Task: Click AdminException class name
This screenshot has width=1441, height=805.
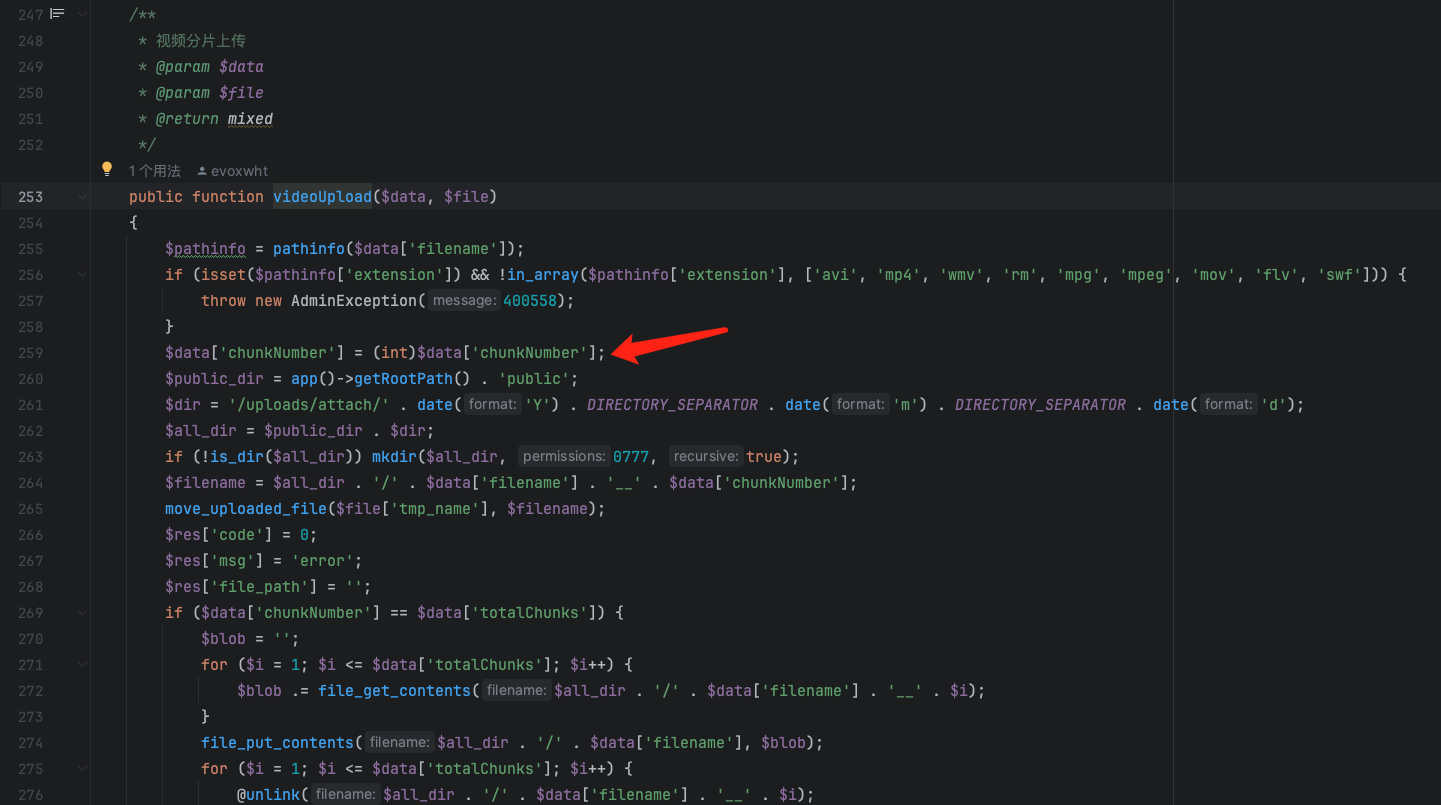Action: [354, 301]
